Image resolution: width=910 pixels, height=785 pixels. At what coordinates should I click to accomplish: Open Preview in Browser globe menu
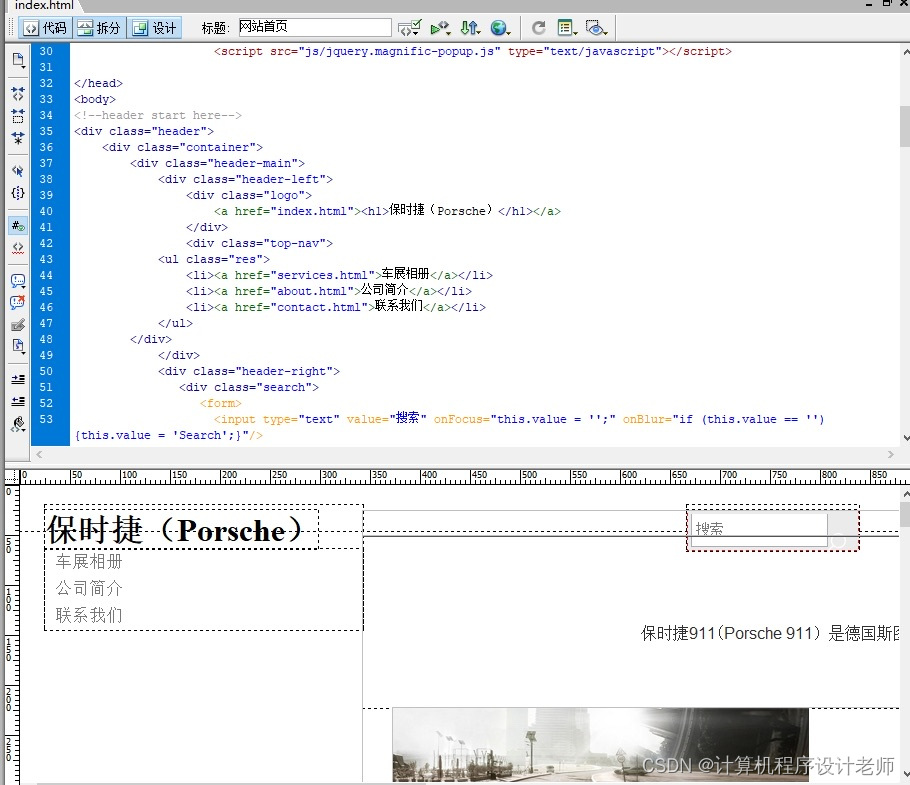pos(500,28)
